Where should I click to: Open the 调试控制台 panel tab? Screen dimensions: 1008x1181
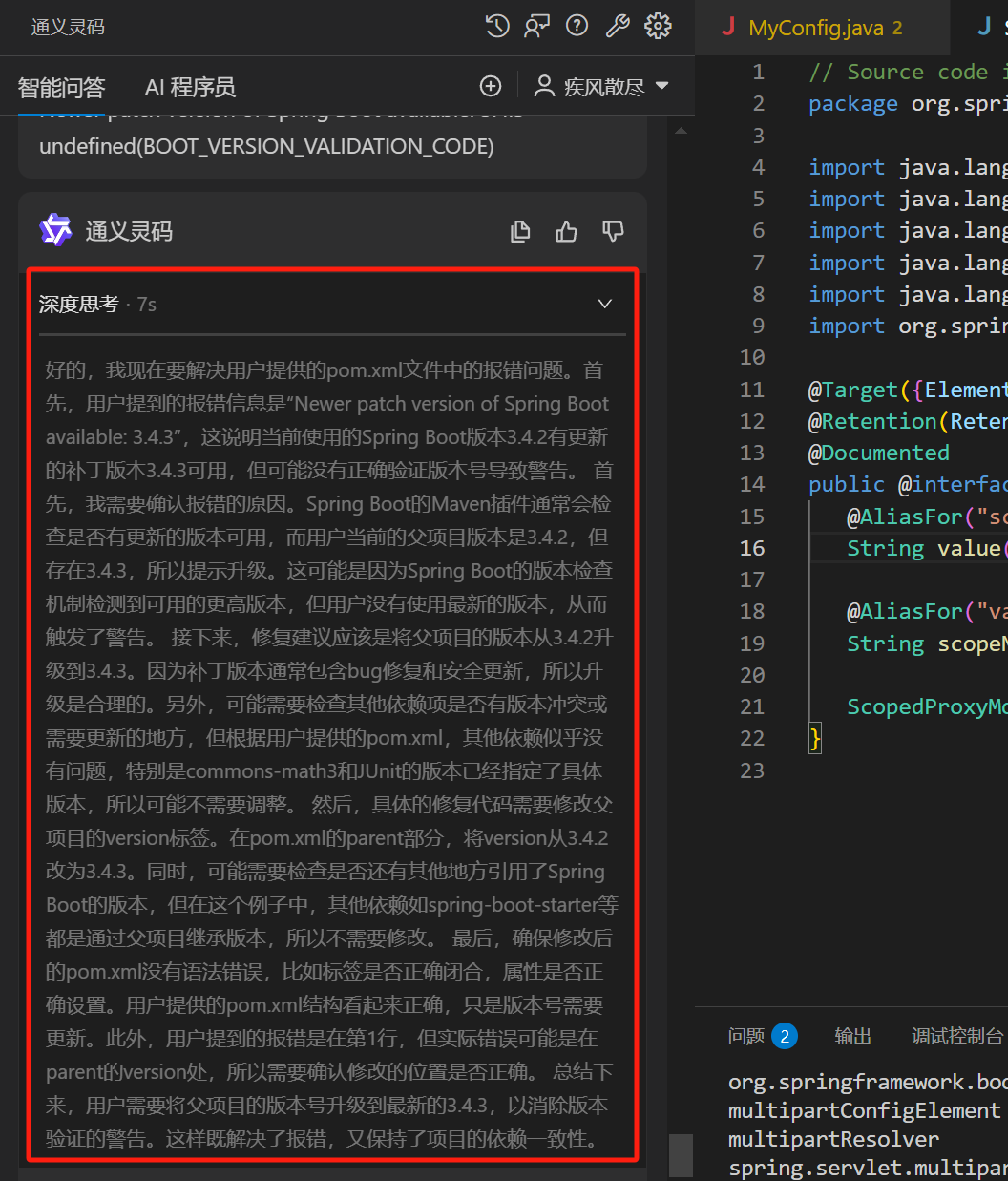click(957, 1036)
